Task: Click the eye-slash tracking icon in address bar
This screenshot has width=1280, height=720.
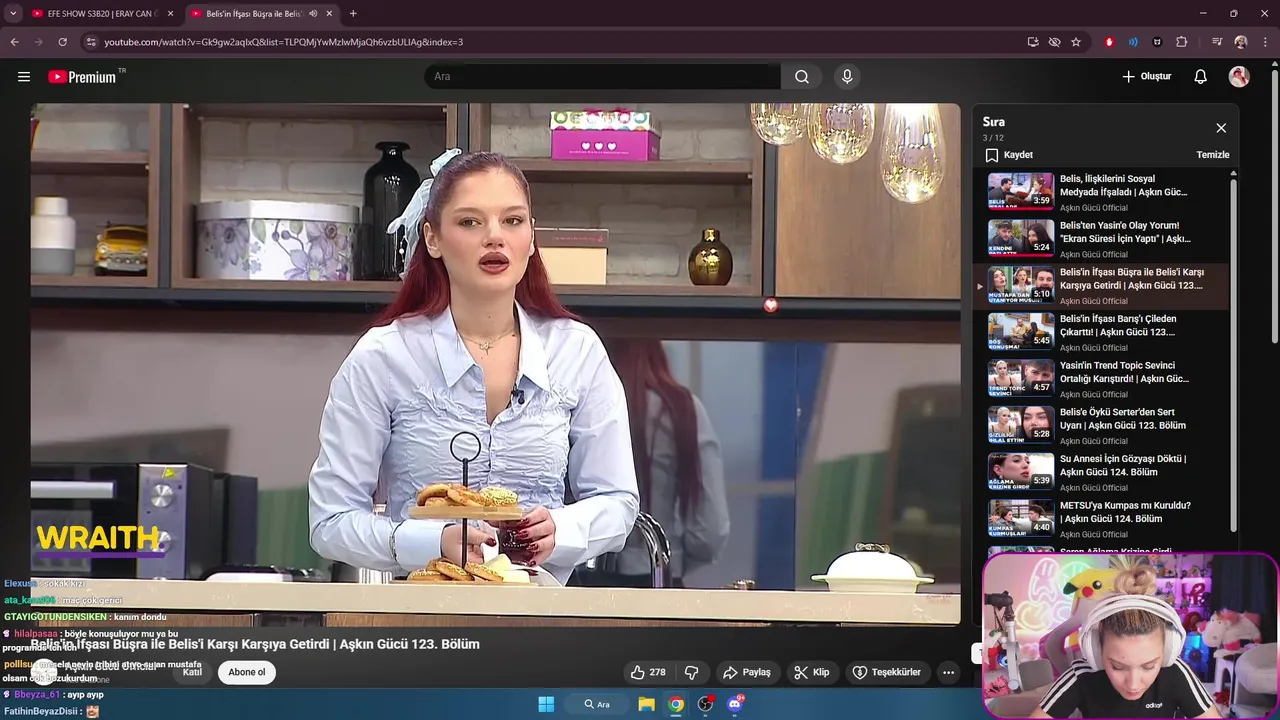Action: coord(1054,42)
